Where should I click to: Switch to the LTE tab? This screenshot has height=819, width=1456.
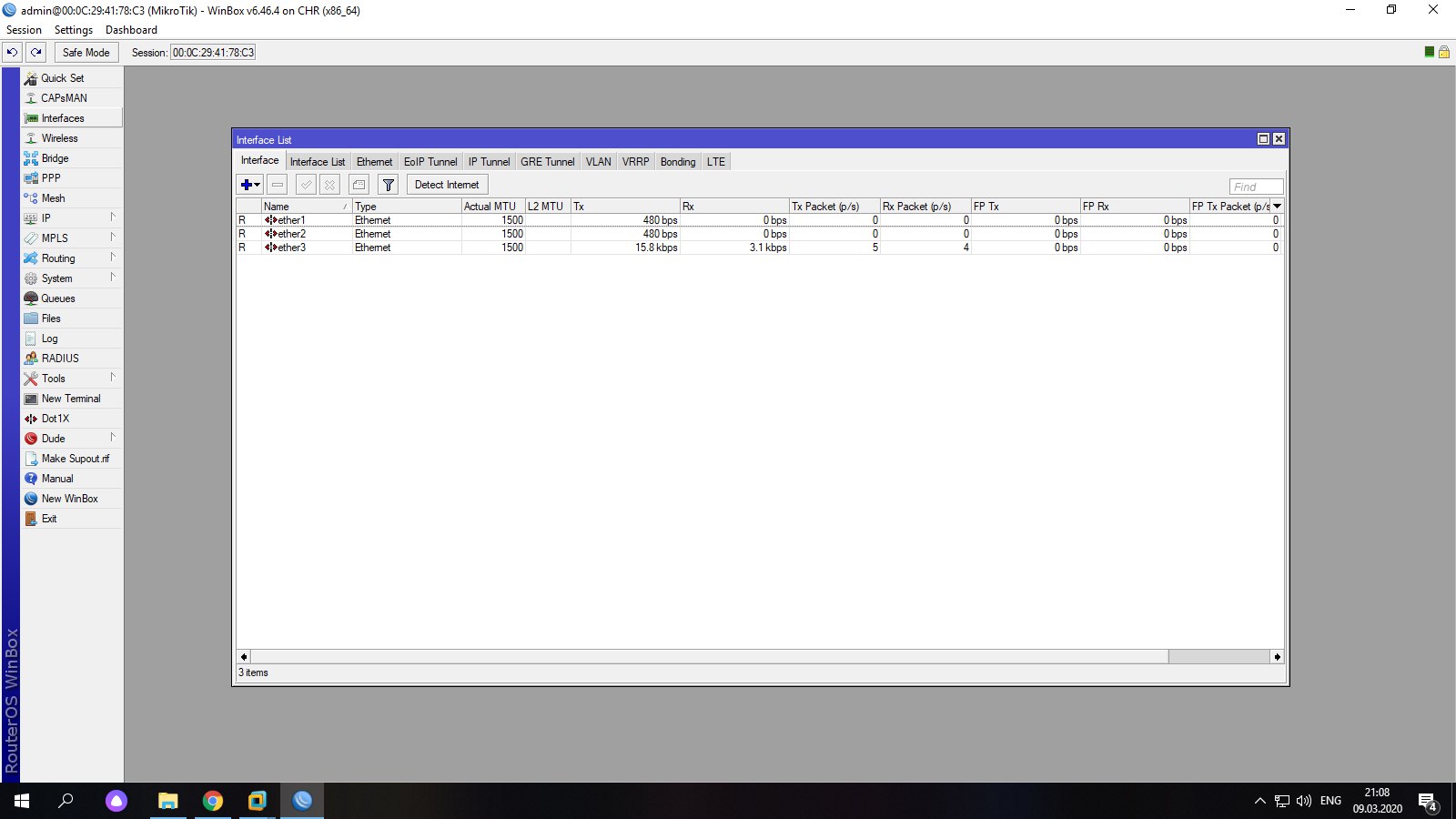pos(716,162)
